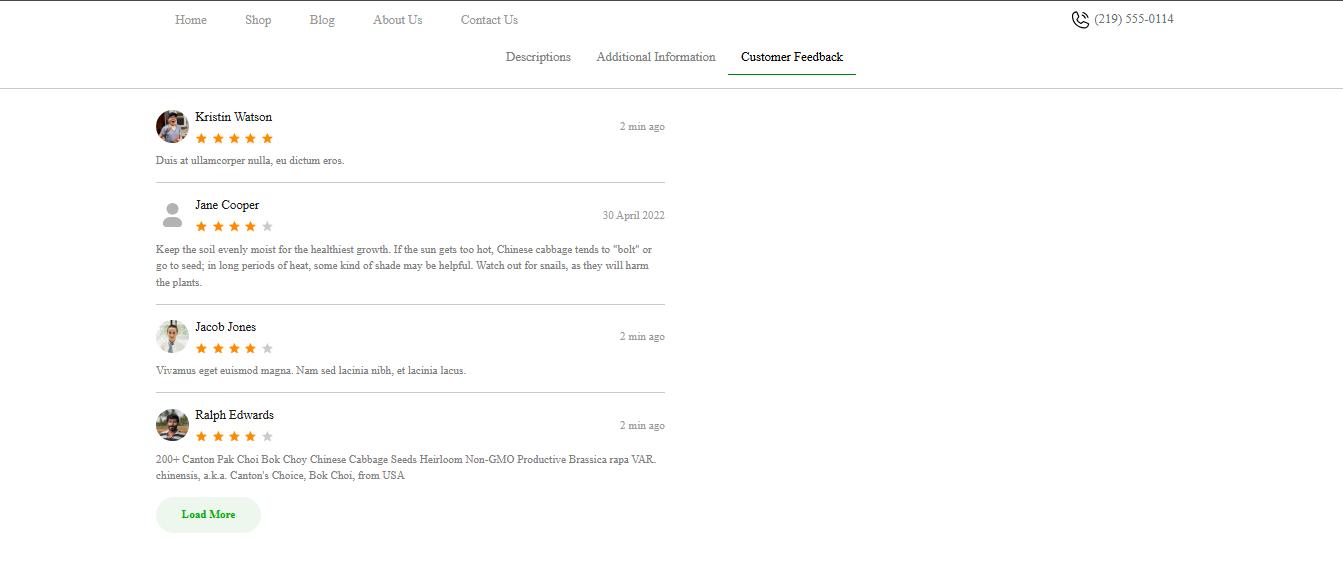Screen dimensions: 1343x562
Task: Click the phone call icon in header
Action: click(x=1080, y=20)
